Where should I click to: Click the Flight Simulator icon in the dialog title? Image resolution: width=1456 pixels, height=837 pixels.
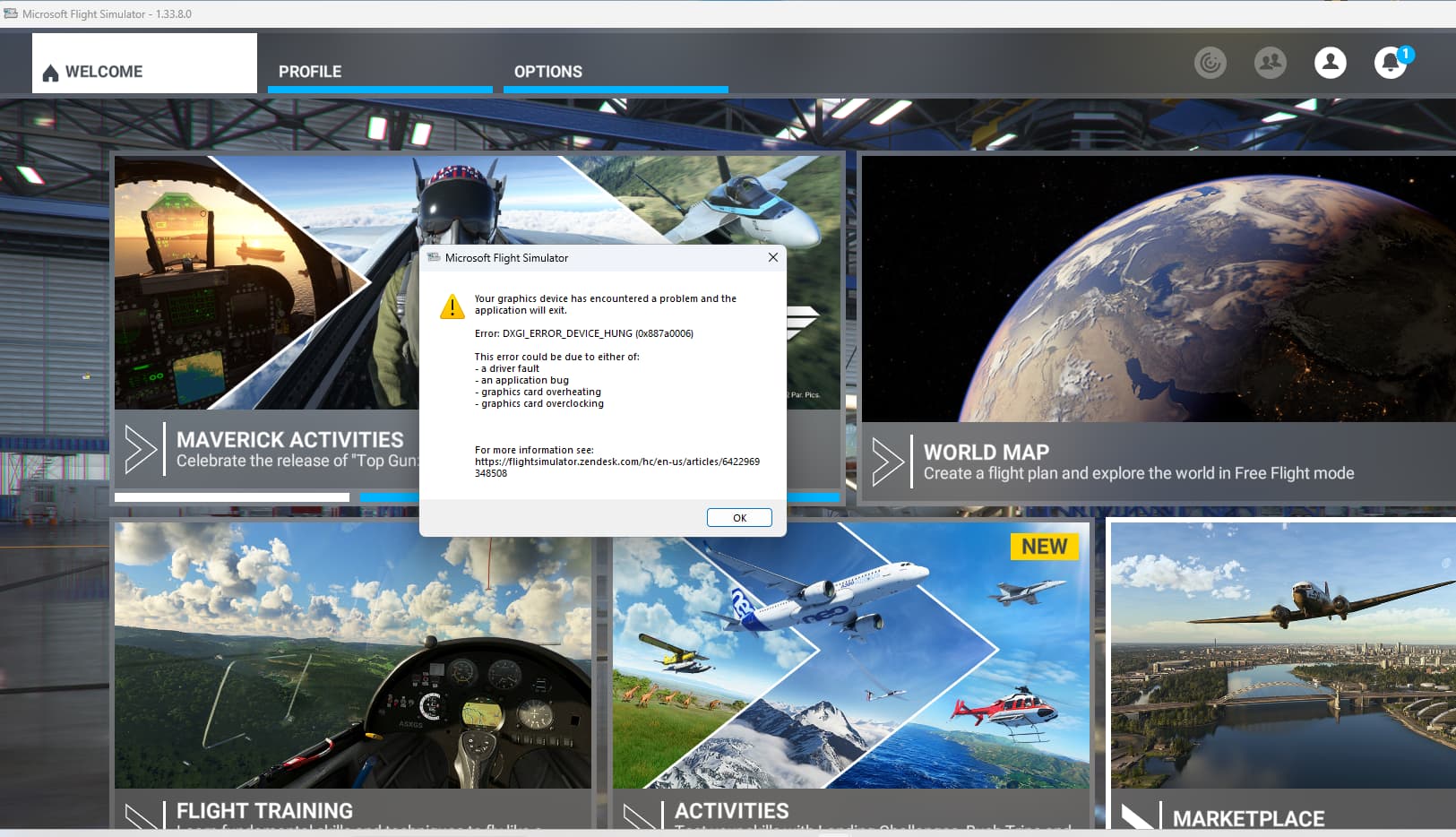[x=434, y=258]
